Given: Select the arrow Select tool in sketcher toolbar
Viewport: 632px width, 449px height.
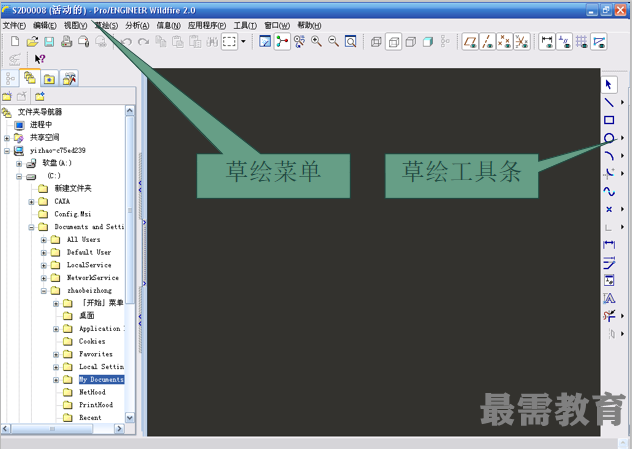Looking at the screenshot, I should coord(609,85).
